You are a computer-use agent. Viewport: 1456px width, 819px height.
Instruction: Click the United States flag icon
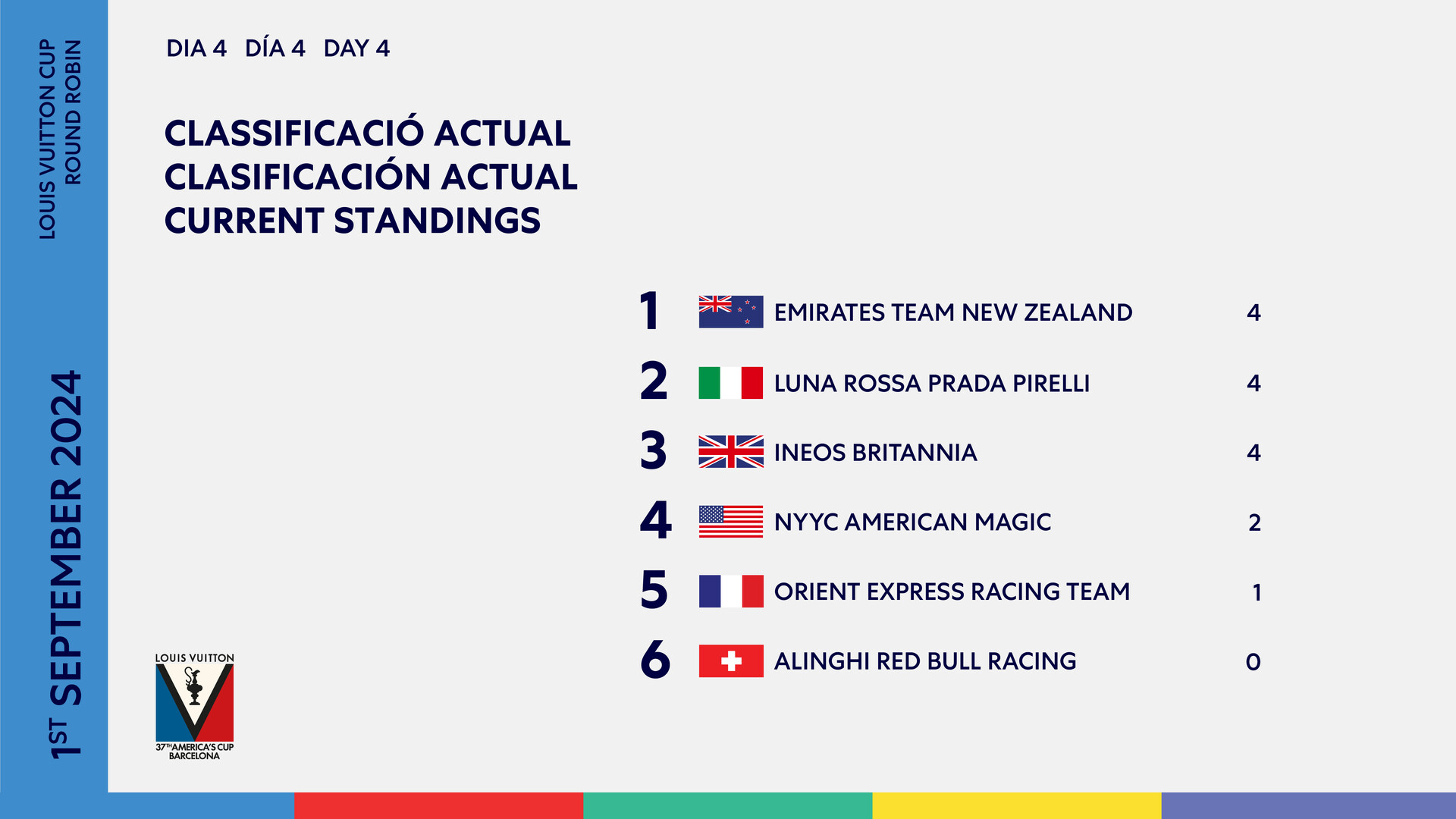(x=730, y=522)
